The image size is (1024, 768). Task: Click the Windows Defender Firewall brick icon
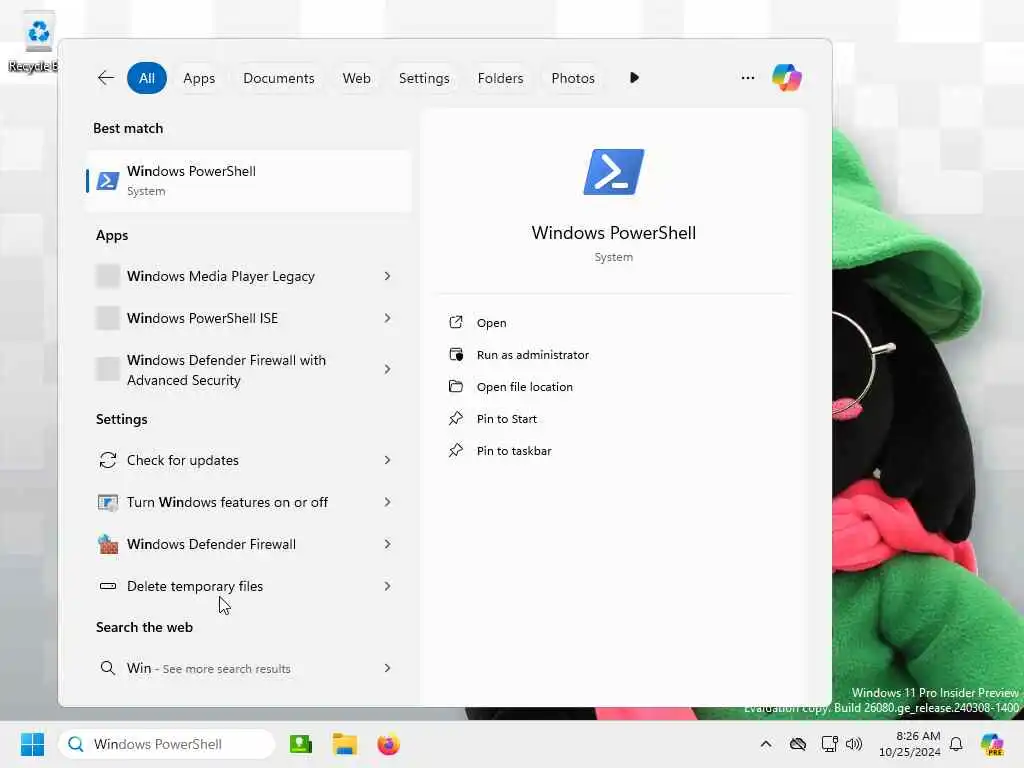point(108,544)
